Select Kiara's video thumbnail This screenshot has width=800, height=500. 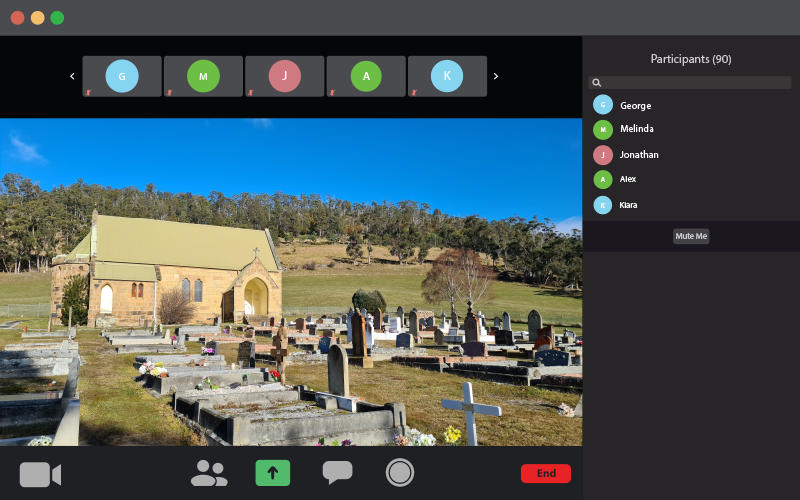pyautogui.click(x=447, y=77)
